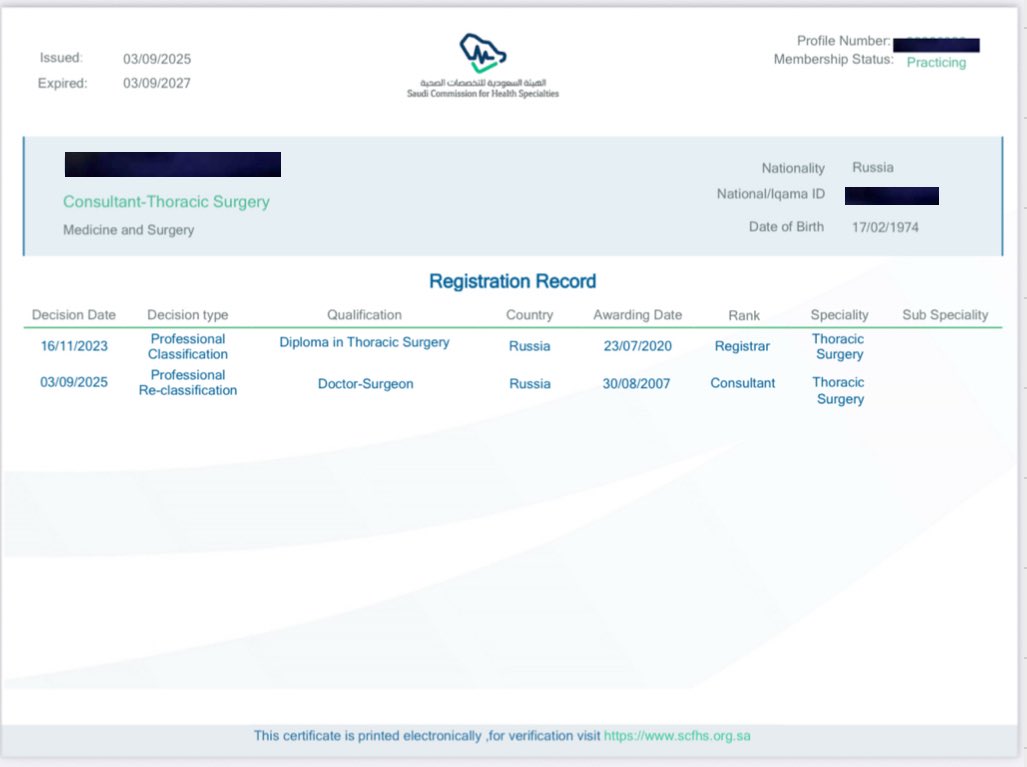
Task: Click the decision date 03/09/2025 table cell
Action: click(74, 382)
